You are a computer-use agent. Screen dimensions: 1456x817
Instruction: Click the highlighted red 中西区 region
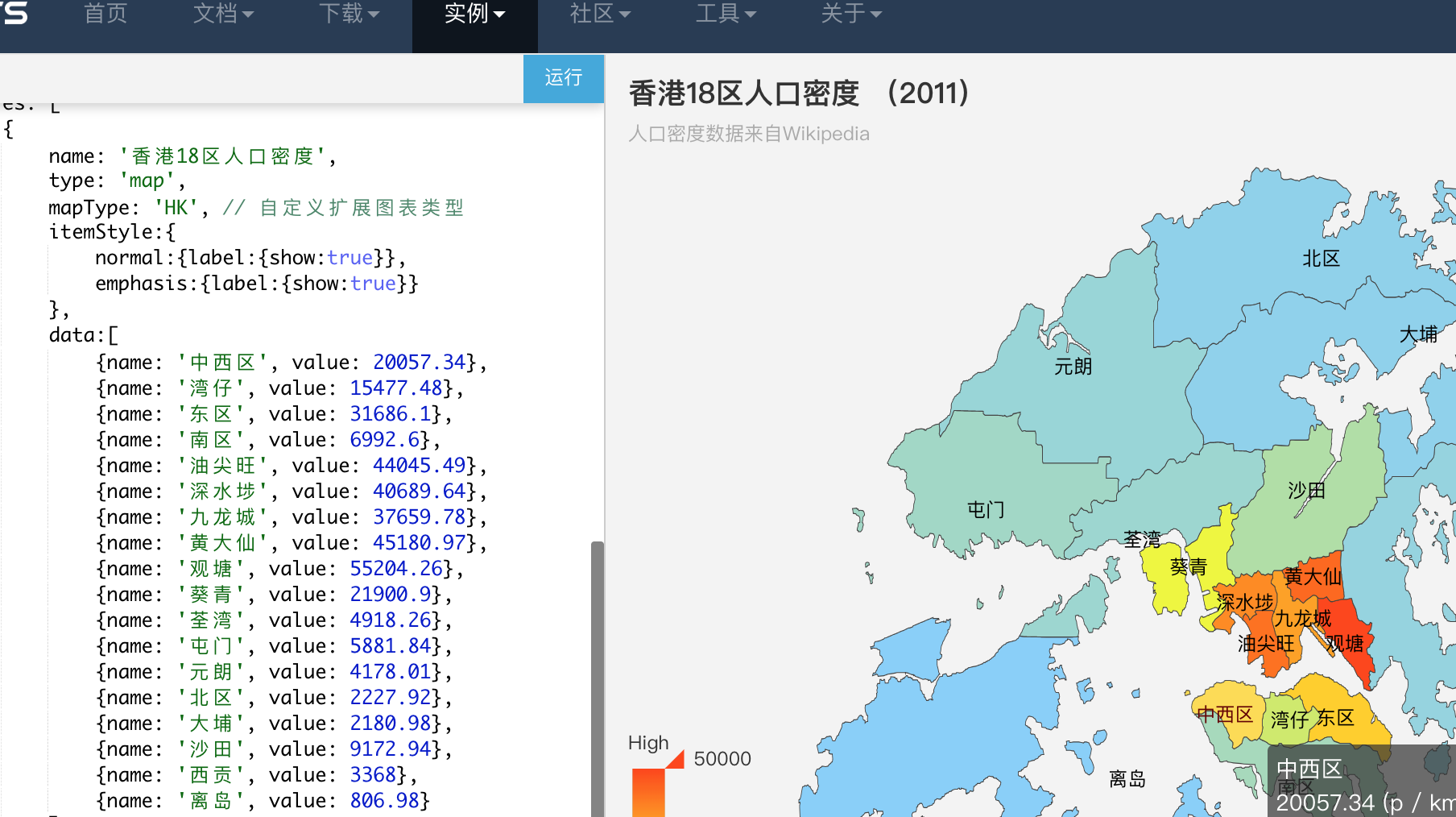click(x=1225, y=715)
